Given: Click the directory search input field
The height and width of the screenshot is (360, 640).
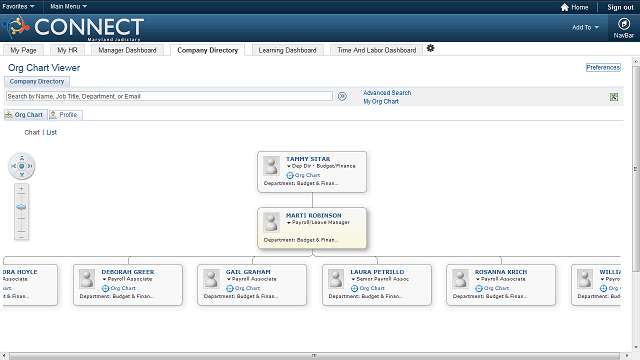Looking at the screenshot, I should 169,96.
